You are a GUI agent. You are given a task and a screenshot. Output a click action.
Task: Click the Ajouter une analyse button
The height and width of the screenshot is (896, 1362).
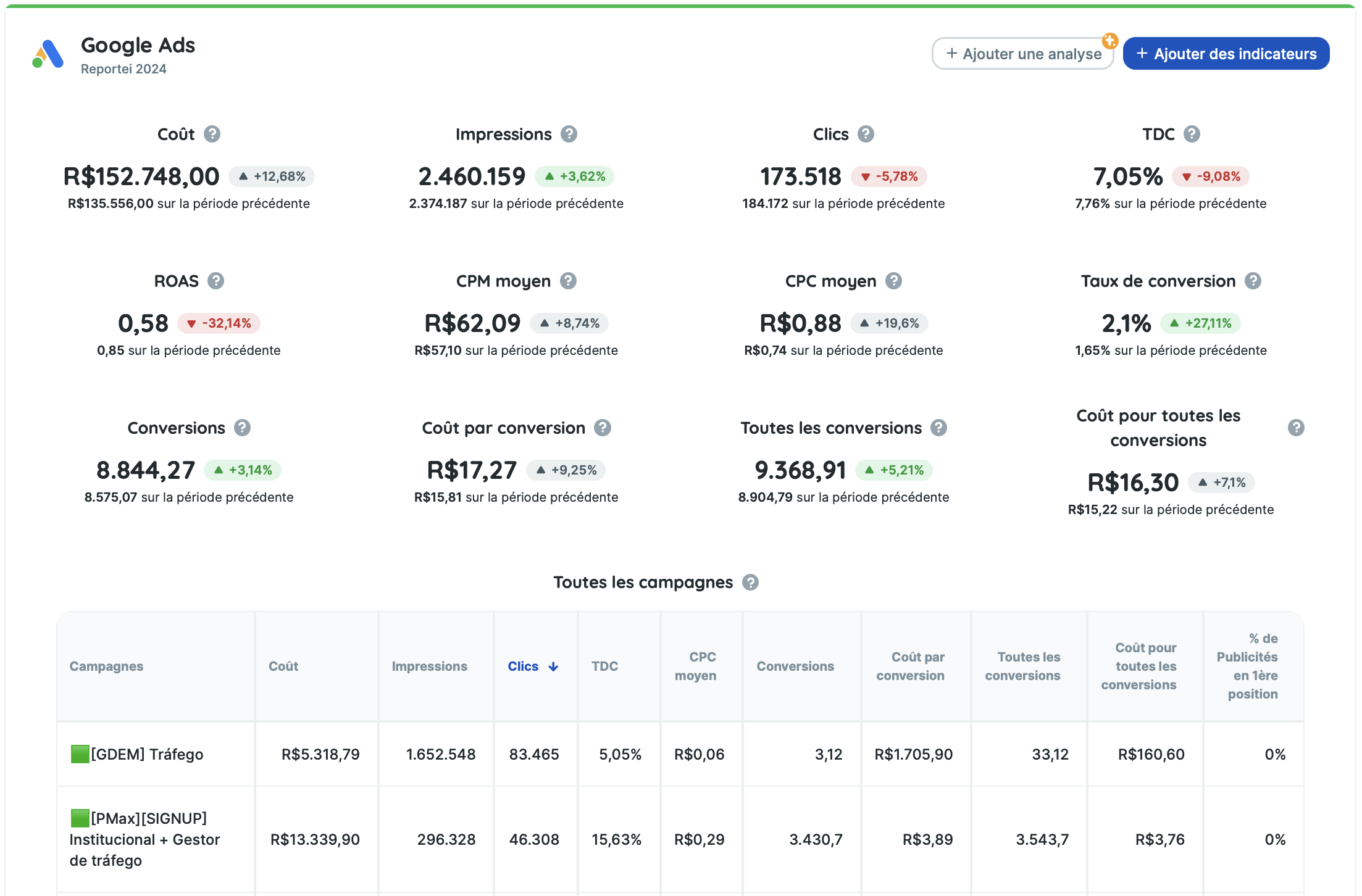coord(1023,54)
